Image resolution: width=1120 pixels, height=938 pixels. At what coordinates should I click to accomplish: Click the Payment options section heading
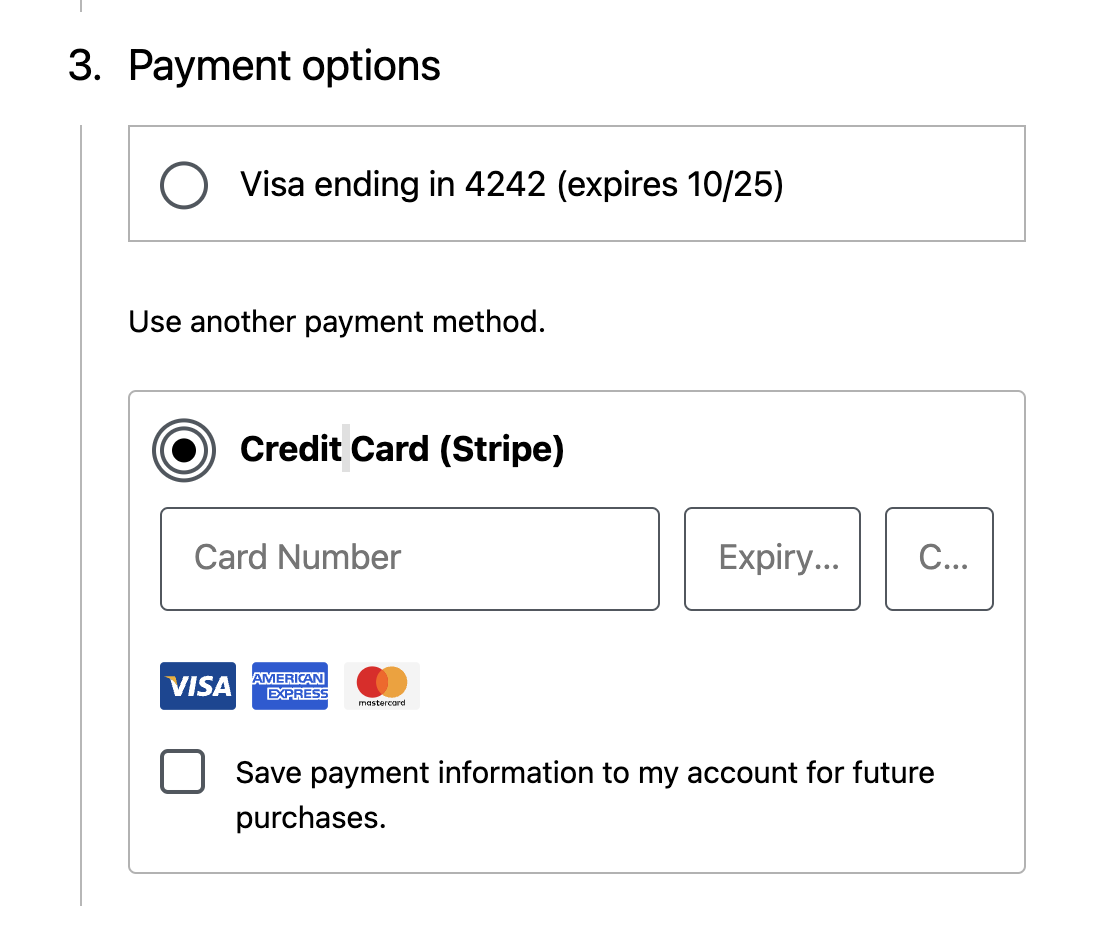point(285,65)
